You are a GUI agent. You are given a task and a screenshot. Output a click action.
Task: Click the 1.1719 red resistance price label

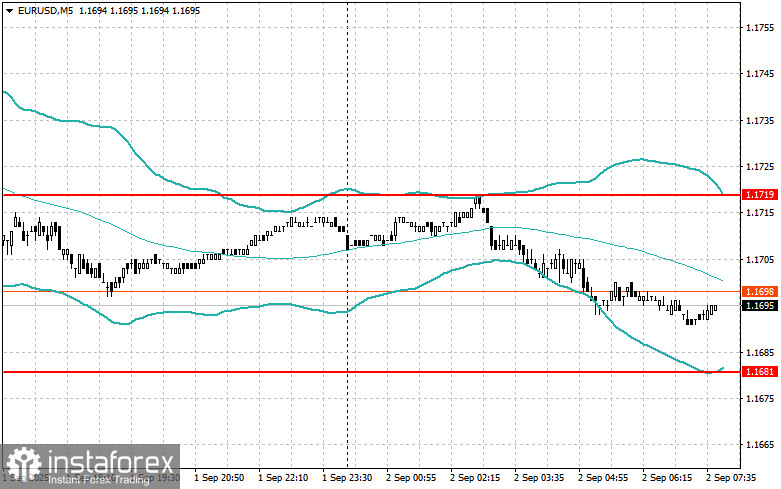[x=760, y=195]
